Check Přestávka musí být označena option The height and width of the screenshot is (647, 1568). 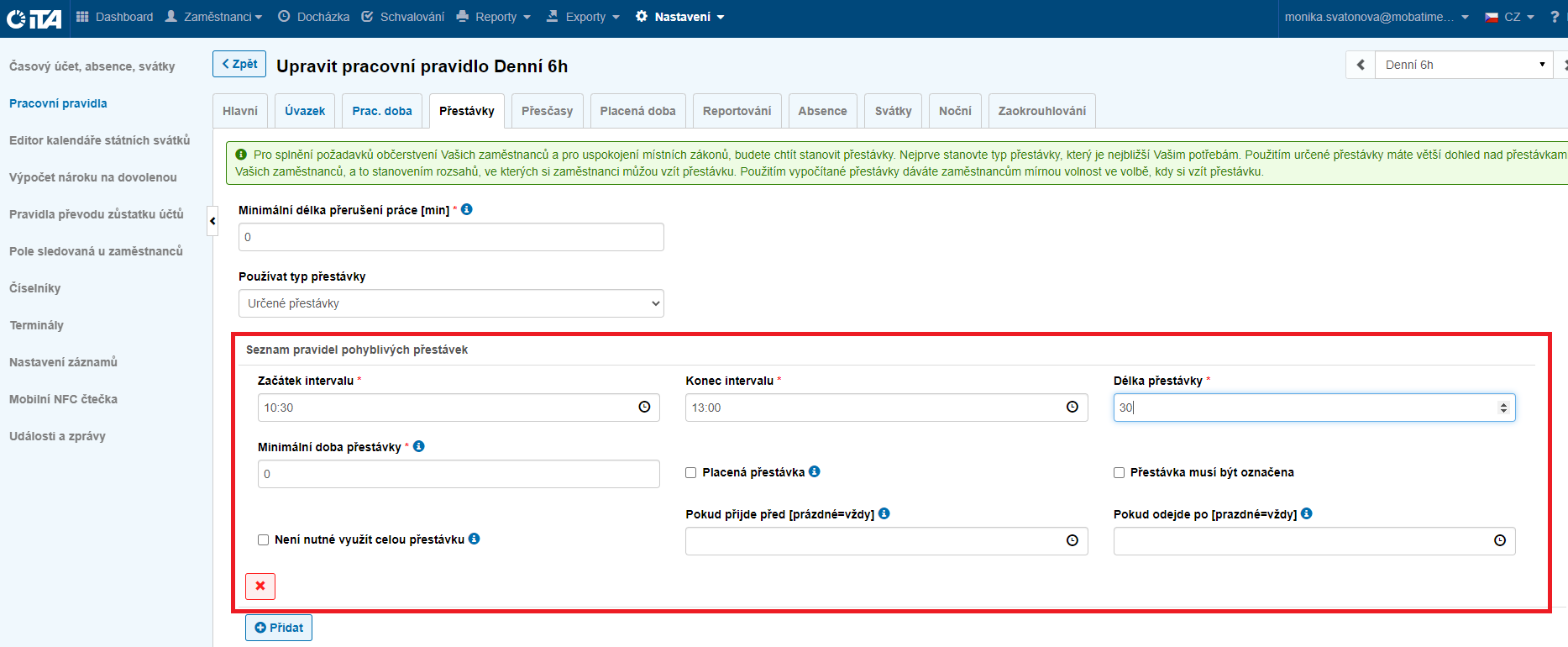(x=1119, y=473)
